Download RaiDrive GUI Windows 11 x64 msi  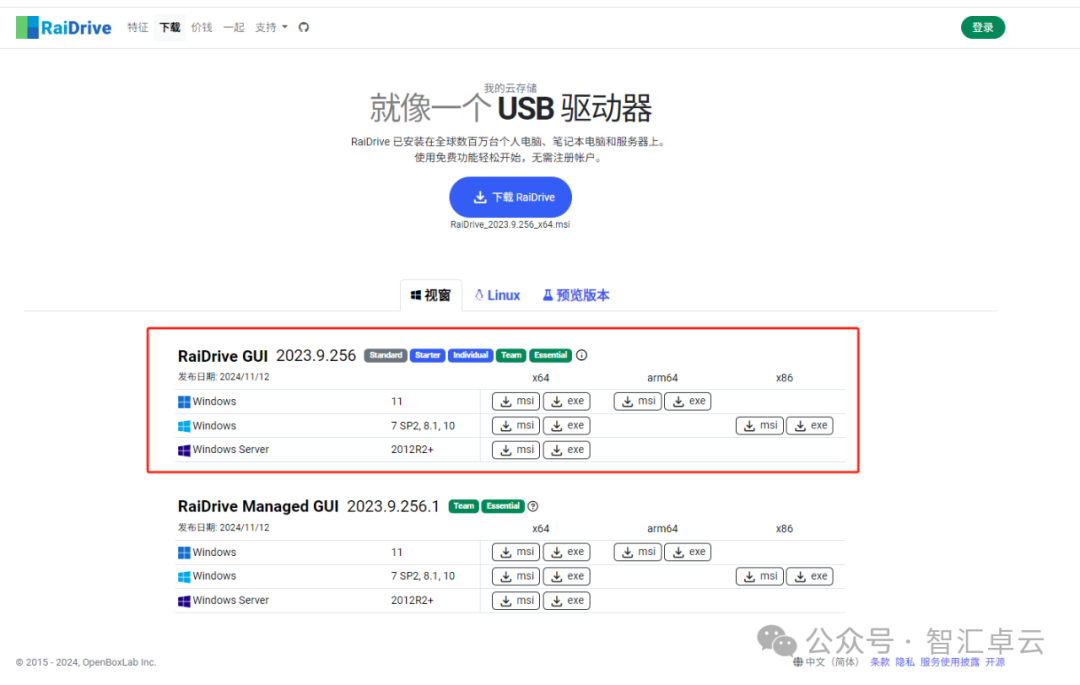pos(516,401)
